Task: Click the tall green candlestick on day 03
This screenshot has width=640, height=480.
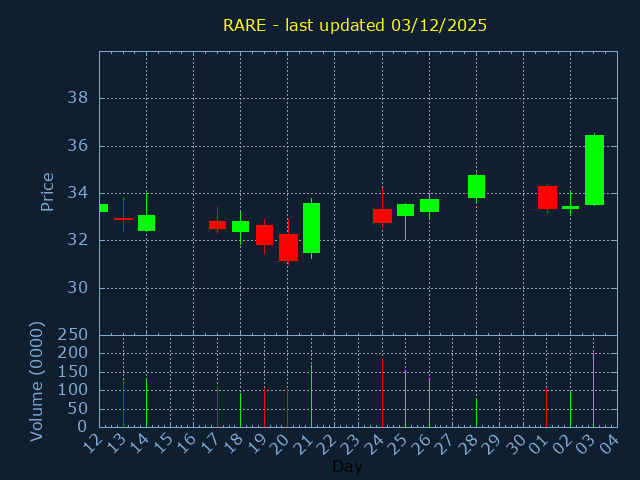Action: point(594,170)
